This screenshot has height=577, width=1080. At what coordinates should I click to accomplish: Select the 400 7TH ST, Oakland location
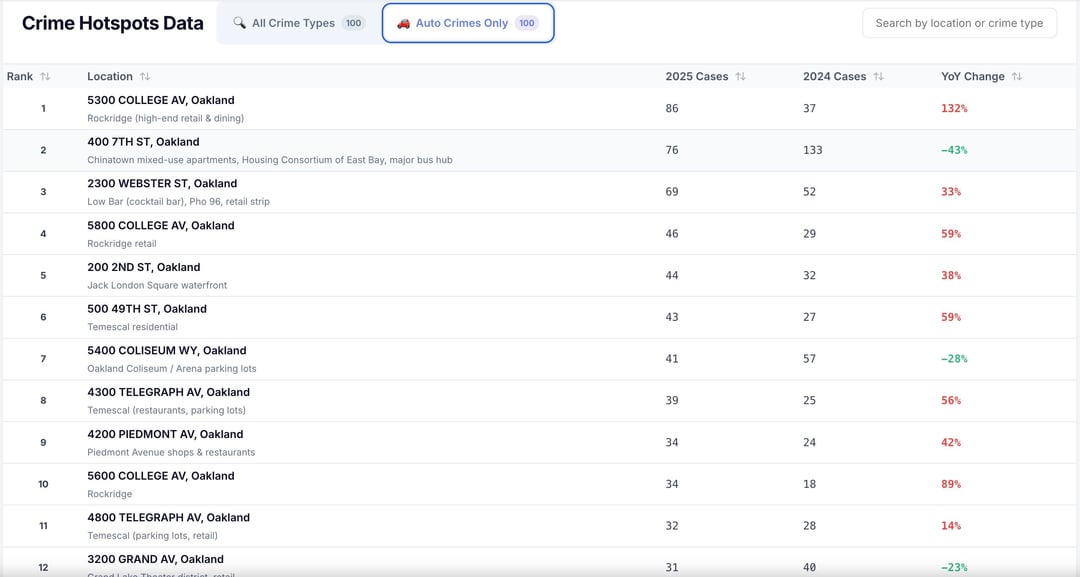coord(143,142)
